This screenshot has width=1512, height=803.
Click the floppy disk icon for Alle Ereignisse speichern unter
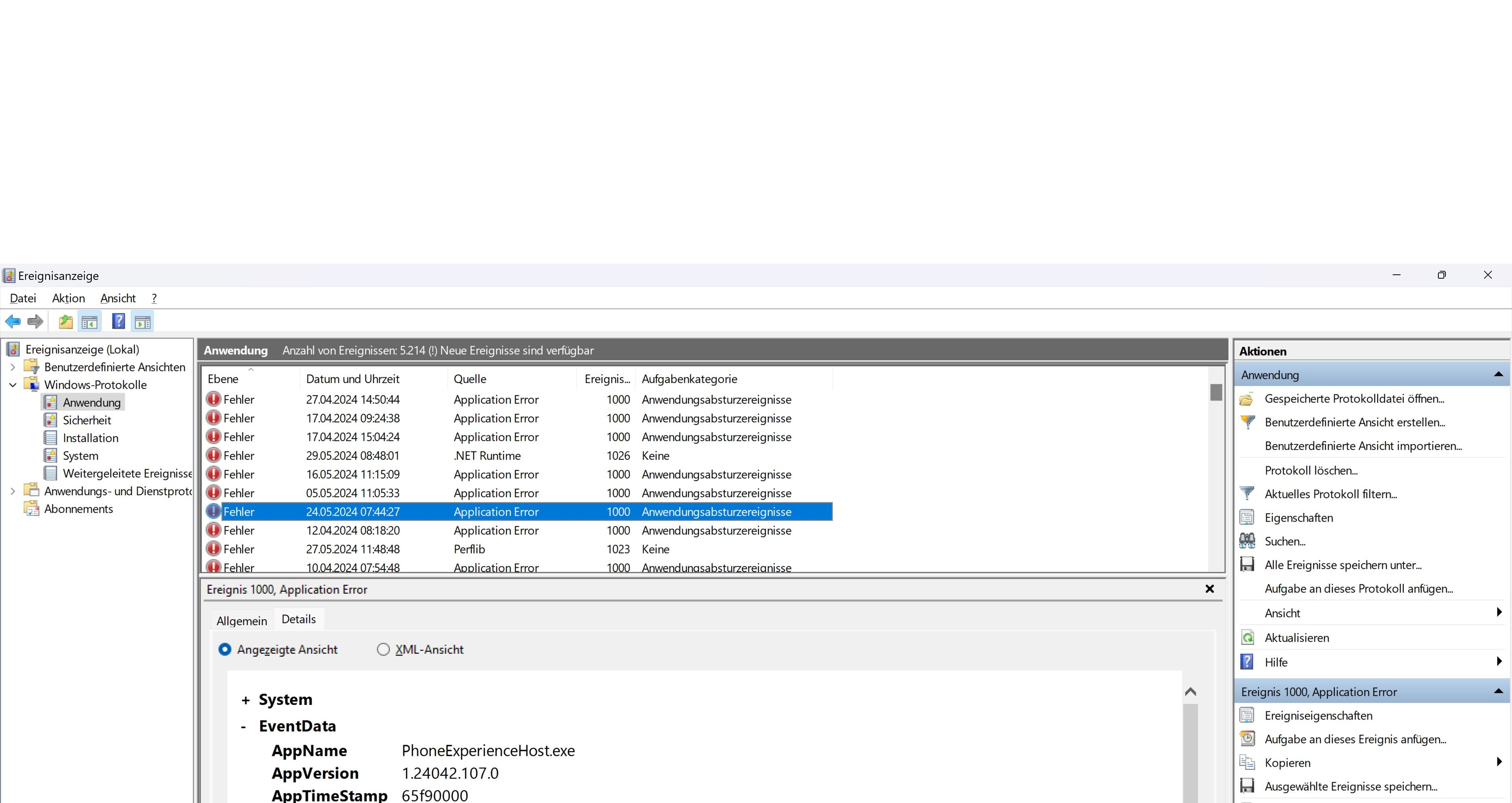tap(1247, 565)
